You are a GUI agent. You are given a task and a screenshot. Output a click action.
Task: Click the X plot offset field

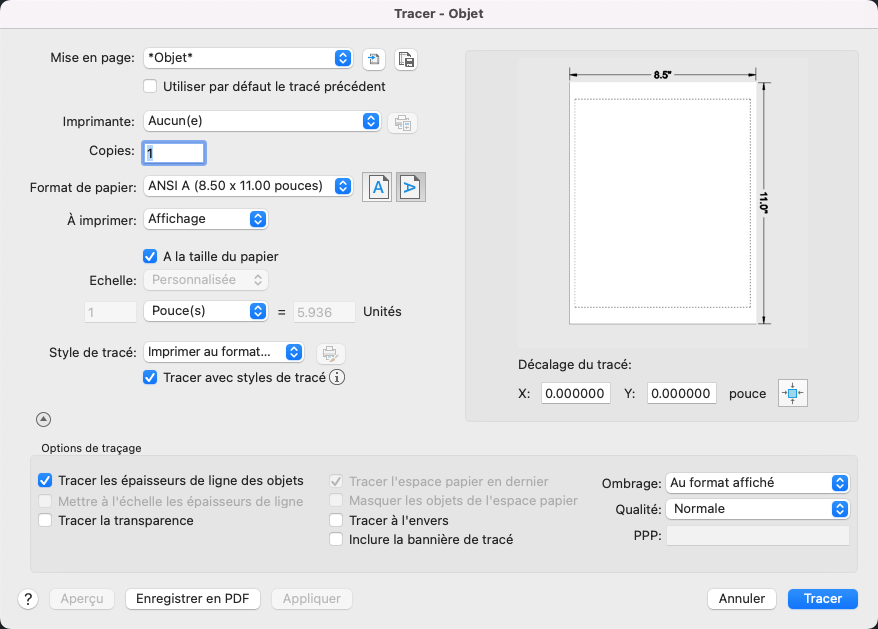pos(575,394)
